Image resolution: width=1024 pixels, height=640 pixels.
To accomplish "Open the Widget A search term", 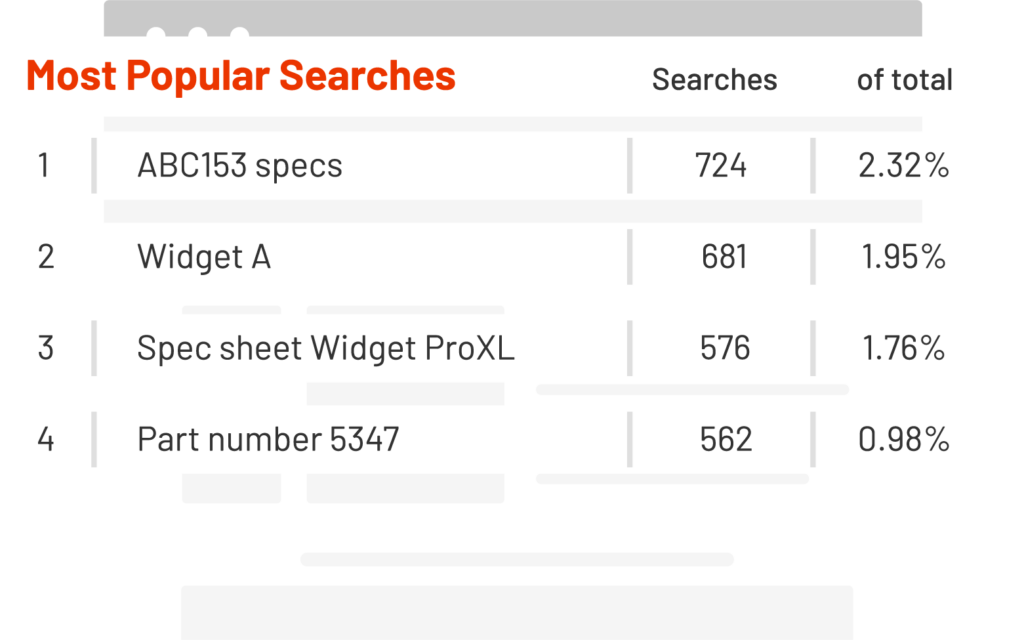I will tap(204, 257).
